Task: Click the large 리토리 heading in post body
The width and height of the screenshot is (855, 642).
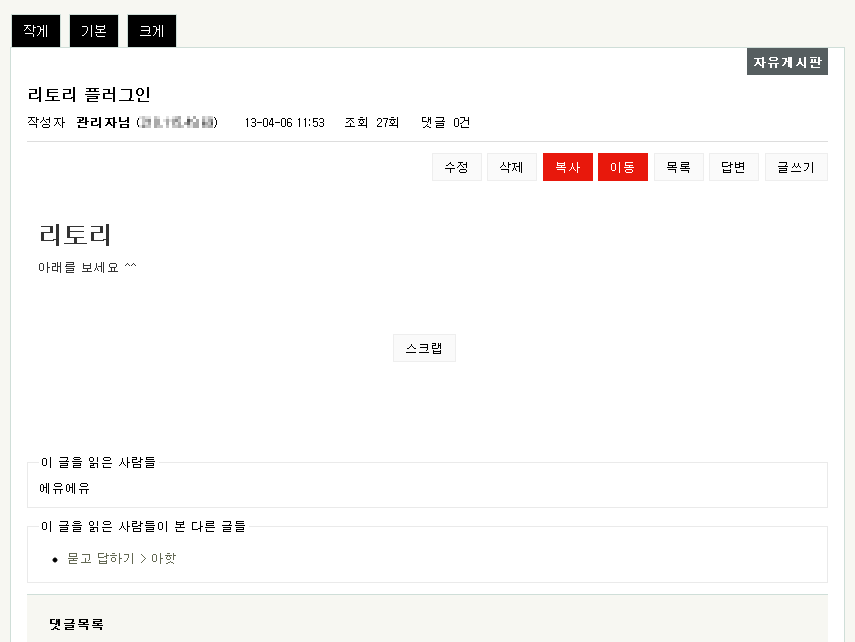Action: 75,235
